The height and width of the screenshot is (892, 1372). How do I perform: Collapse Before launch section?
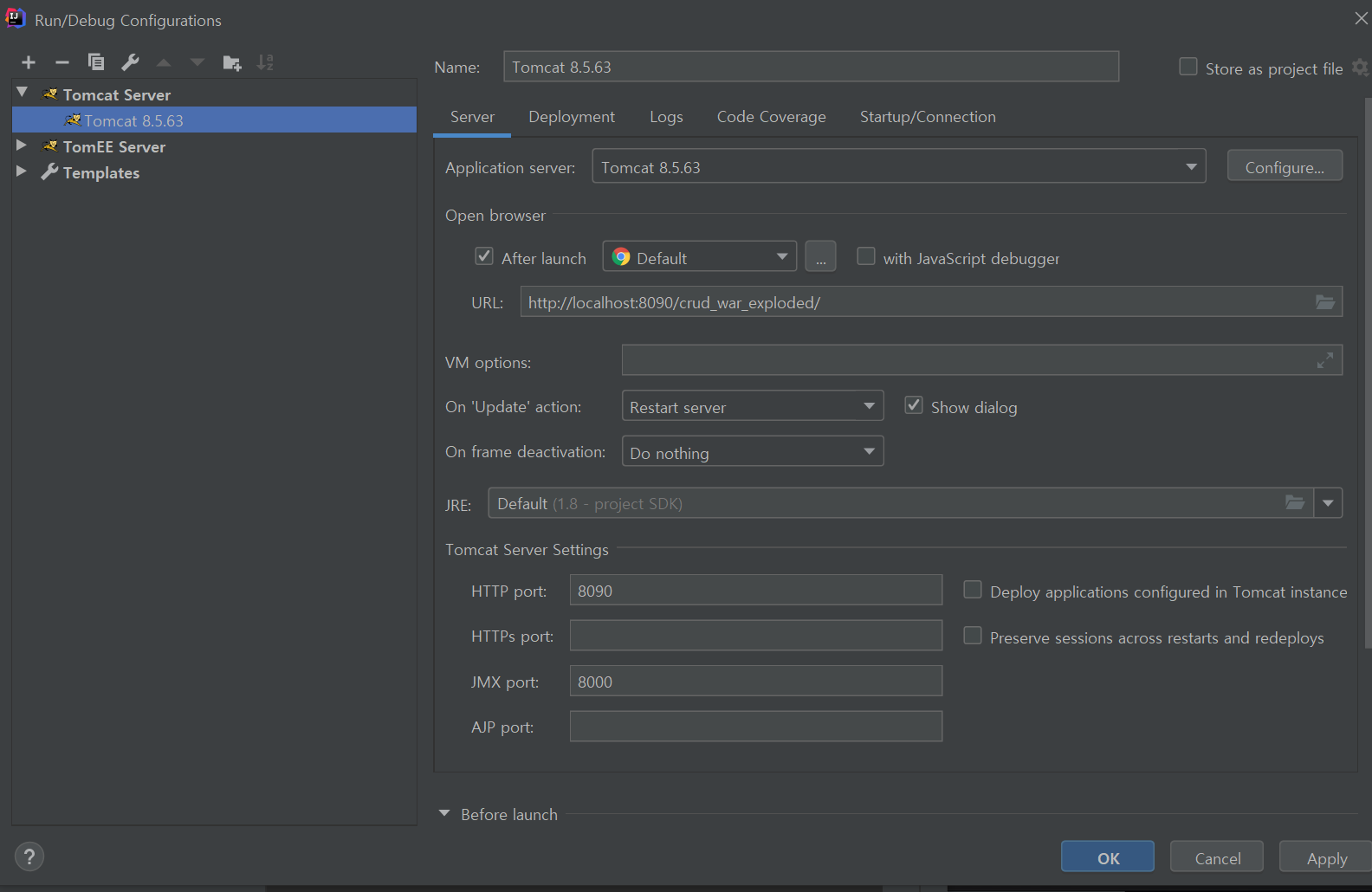(444, 813)
